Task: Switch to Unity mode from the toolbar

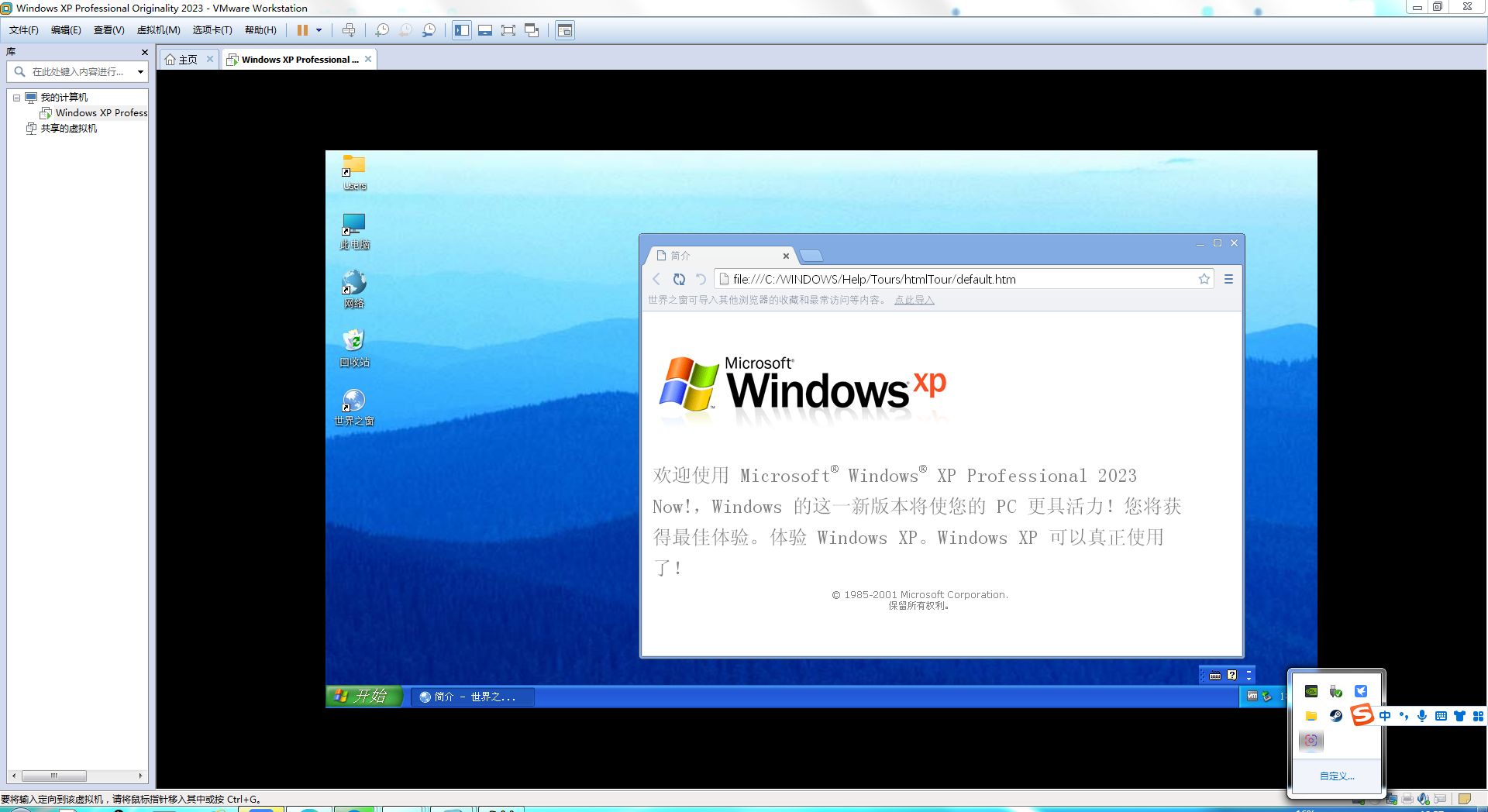Action: (532, 30)
